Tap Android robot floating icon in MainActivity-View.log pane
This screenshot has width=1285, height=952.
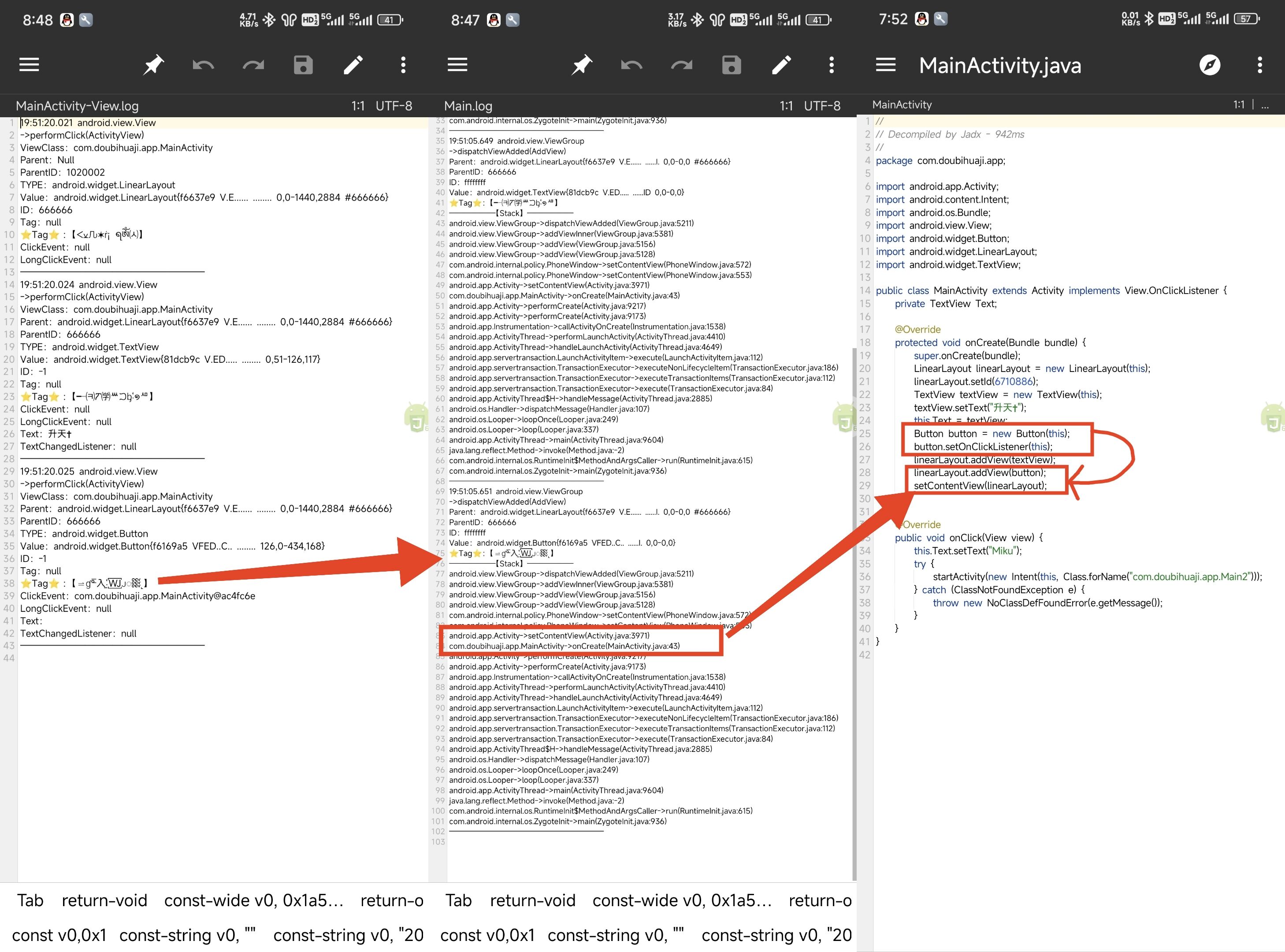click(416, 418)
